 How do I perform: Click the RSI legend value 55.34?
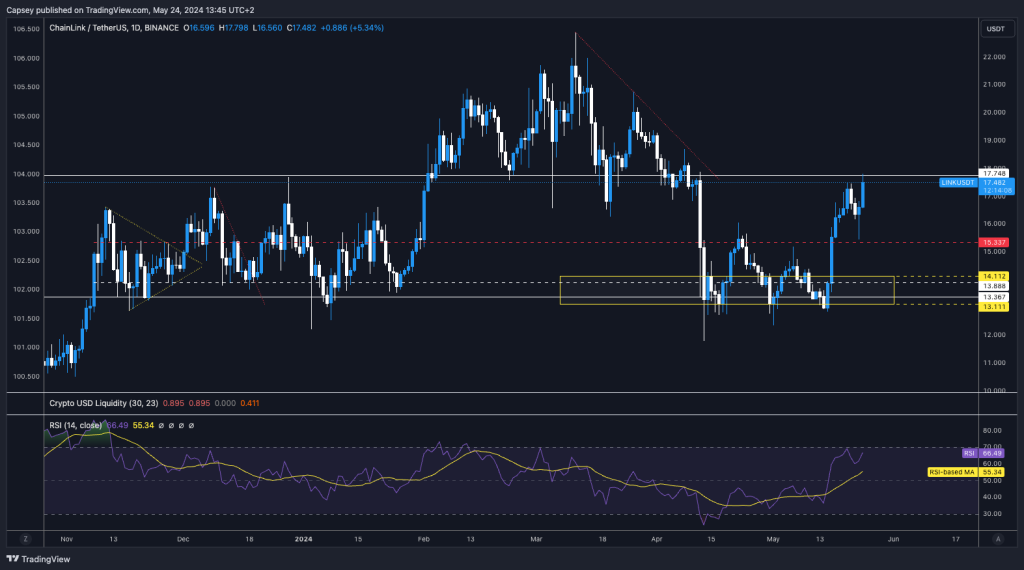click(143, 425)
